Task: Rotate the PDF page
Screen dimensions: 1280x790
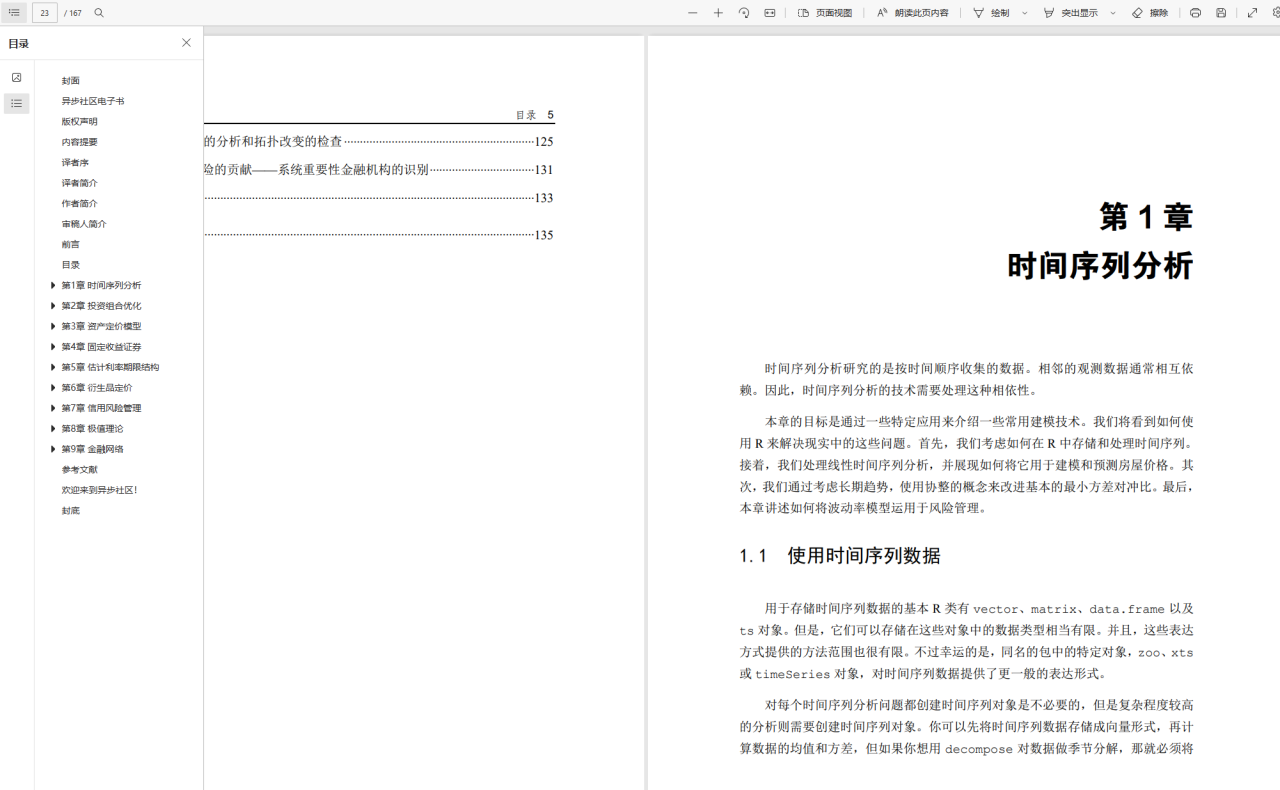Action: (742, 12)
